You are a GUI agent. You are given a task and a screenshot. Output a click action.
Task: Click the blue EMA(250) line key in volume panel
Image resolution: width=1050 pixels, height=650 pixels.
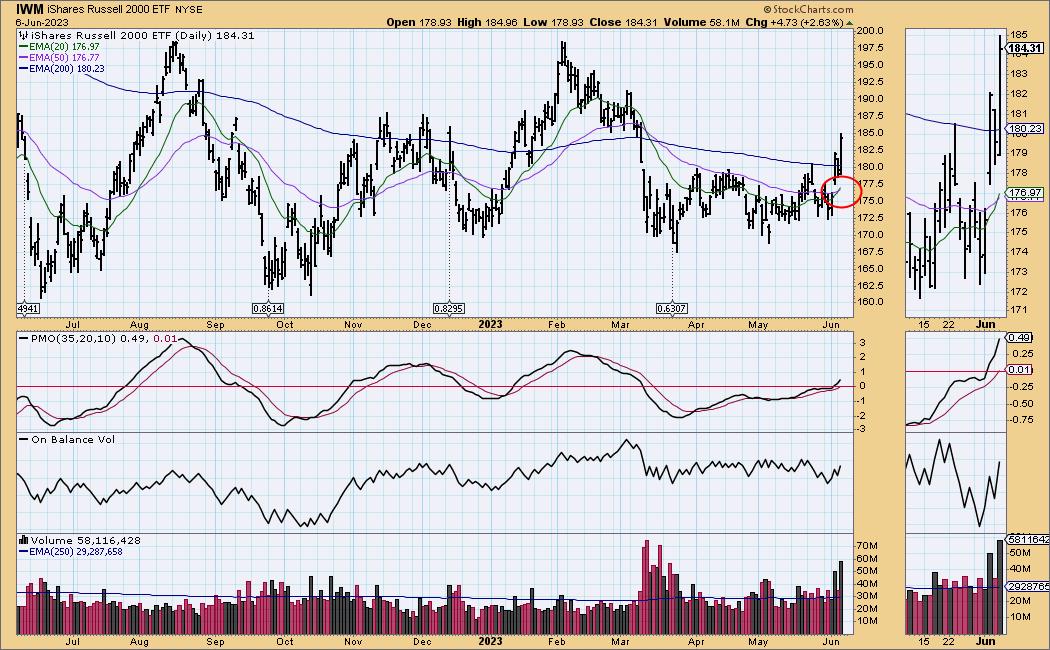23,552
